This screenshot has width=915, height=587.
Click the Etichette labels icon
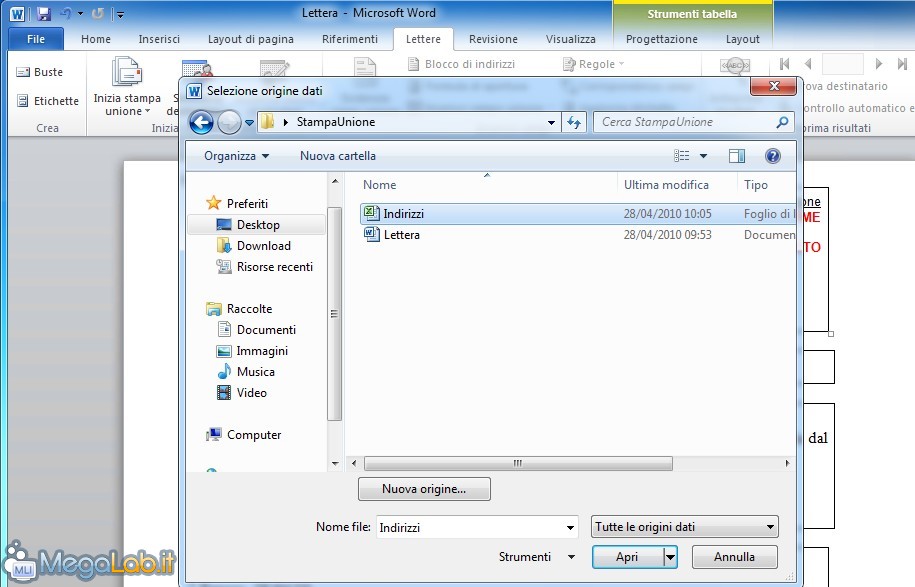click(23, 101)
